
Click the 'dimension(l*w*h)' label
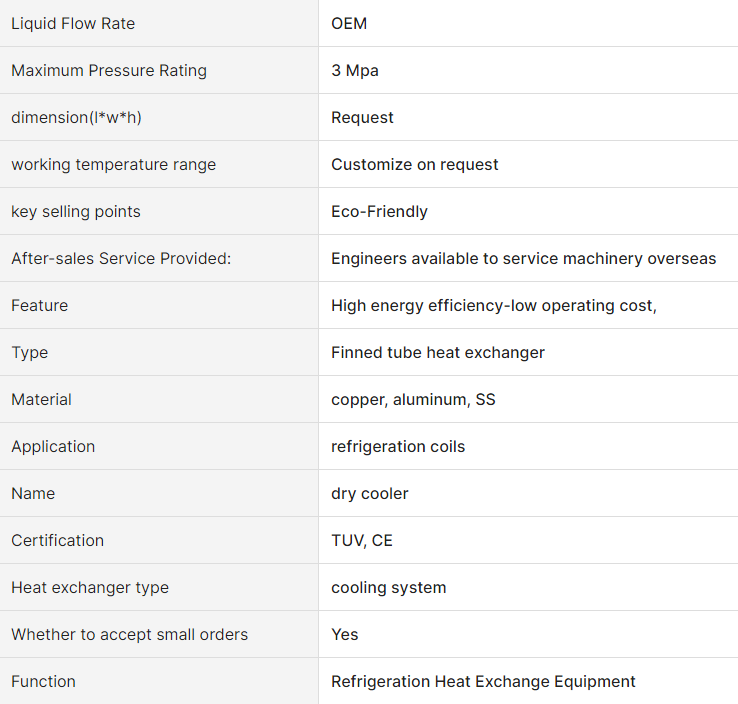click(x=76, y=118)
